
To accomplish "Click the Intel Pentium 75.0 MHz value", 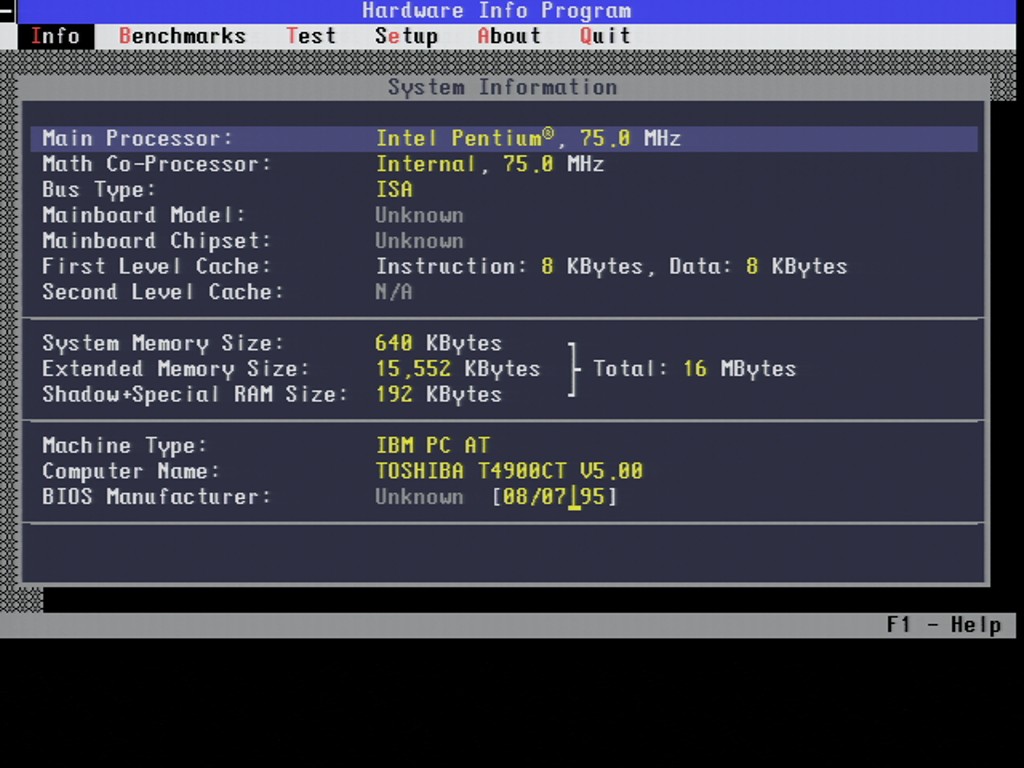I will click(x=528, y=138).
